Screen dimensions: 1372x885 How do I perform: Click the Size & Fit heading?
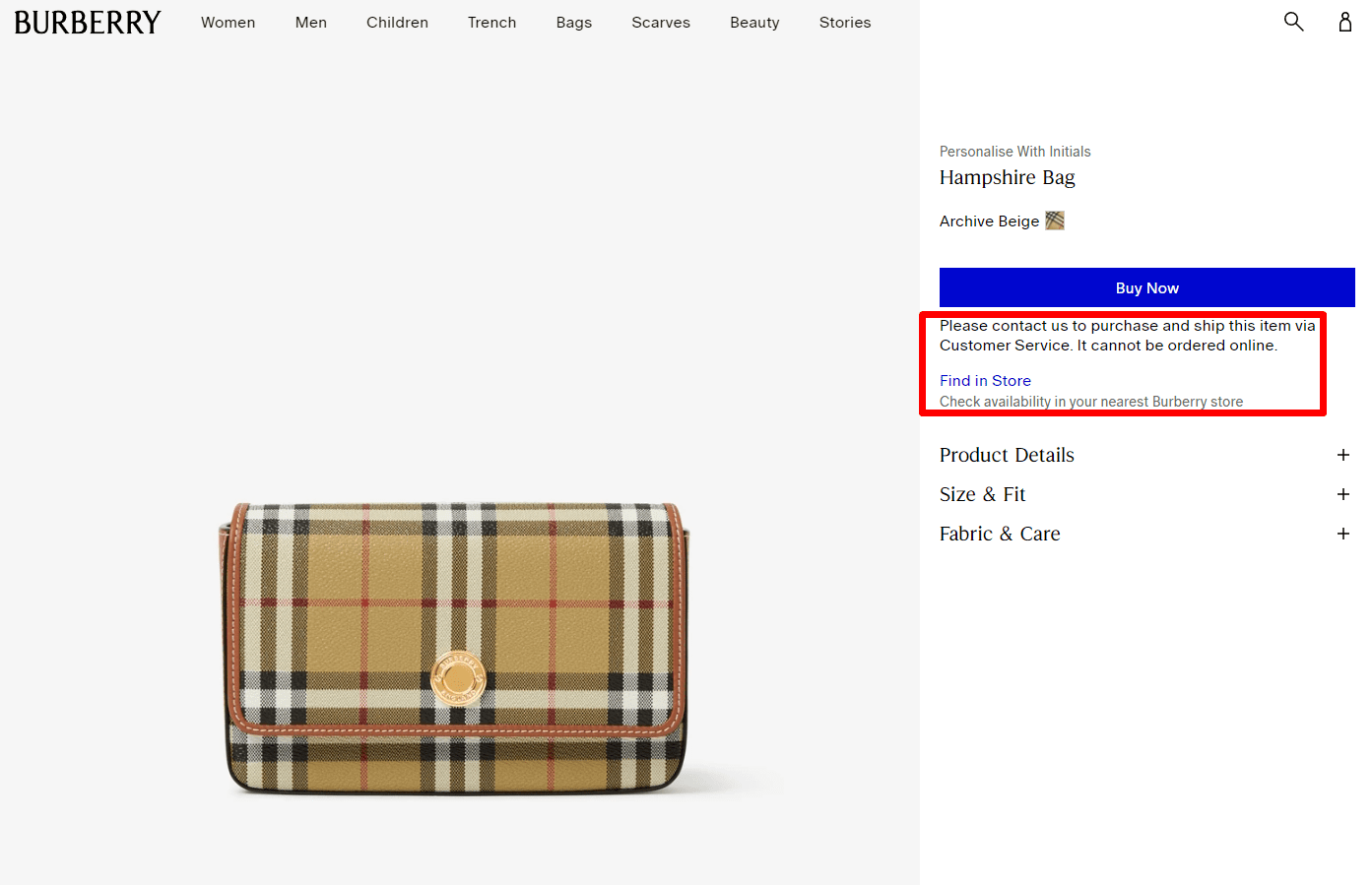(982, 494)
